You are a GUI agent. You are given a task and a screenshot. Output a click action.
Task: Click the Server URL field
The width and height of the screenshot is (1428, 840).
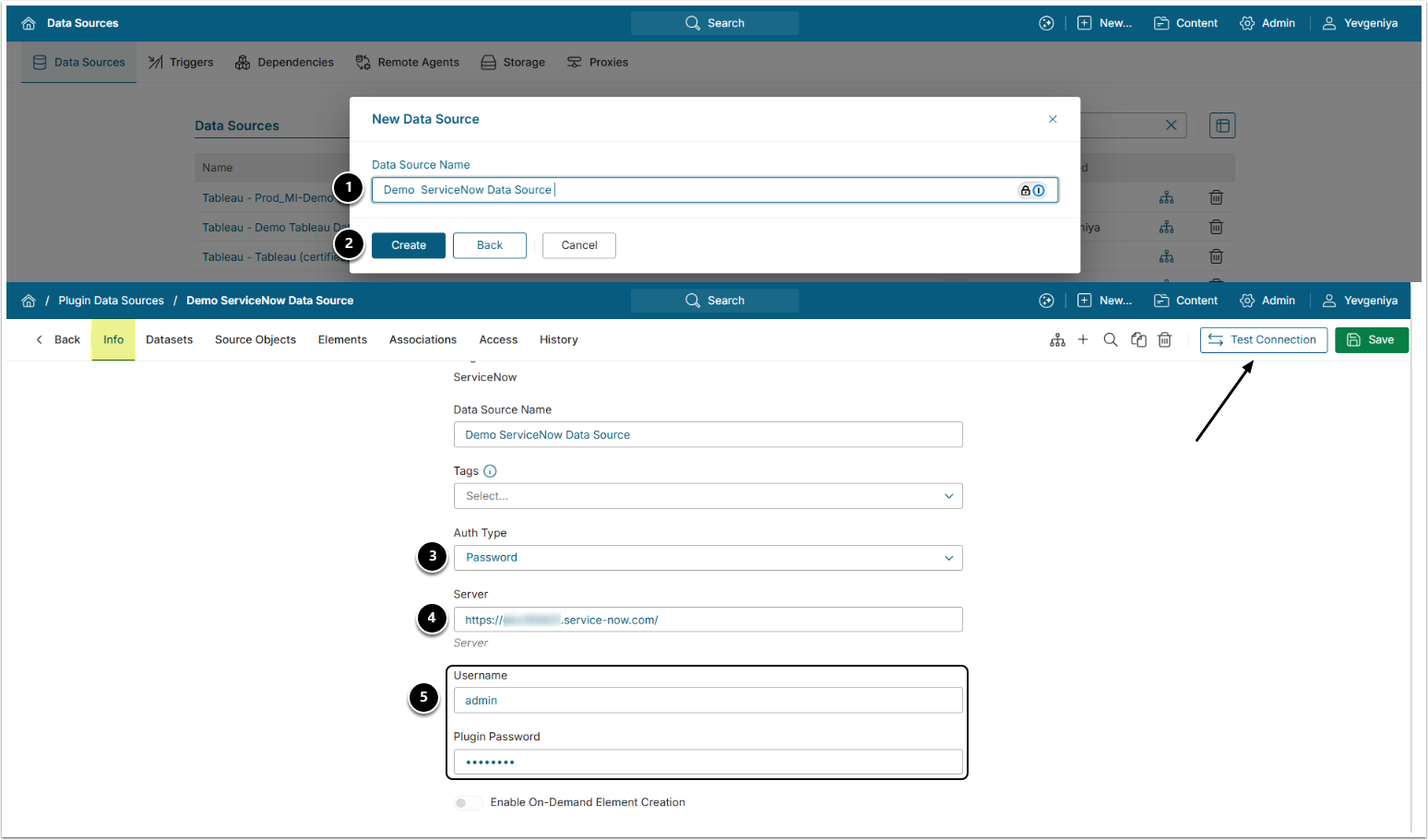click(708, 620)
